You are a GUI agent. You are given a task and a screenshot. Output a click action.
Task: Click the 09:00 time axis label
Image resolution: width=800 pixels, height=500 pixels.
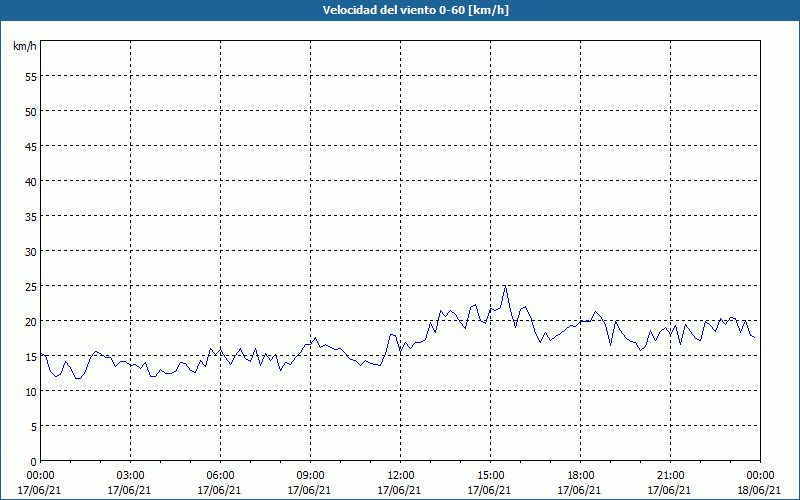coord(310,476)
